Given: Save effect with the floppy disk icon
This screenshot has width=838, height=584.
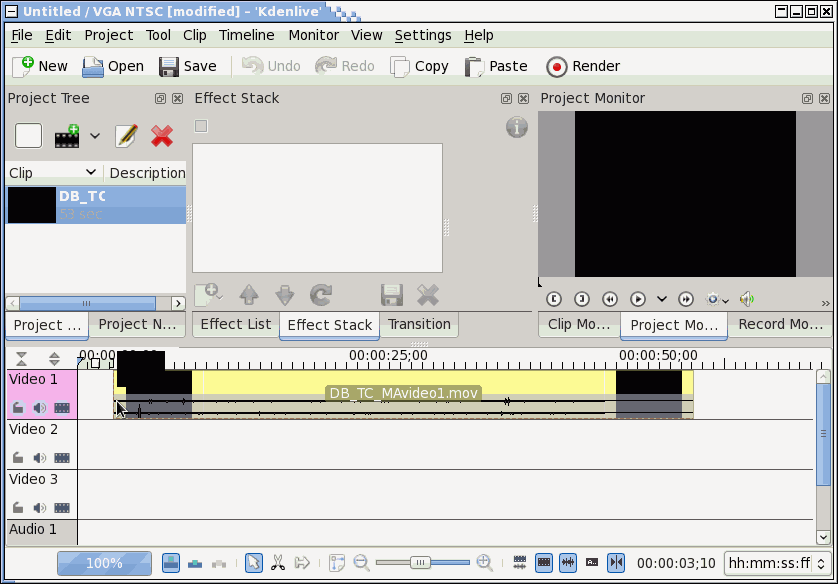Looking at the screenshot, I should pos(392,295).
